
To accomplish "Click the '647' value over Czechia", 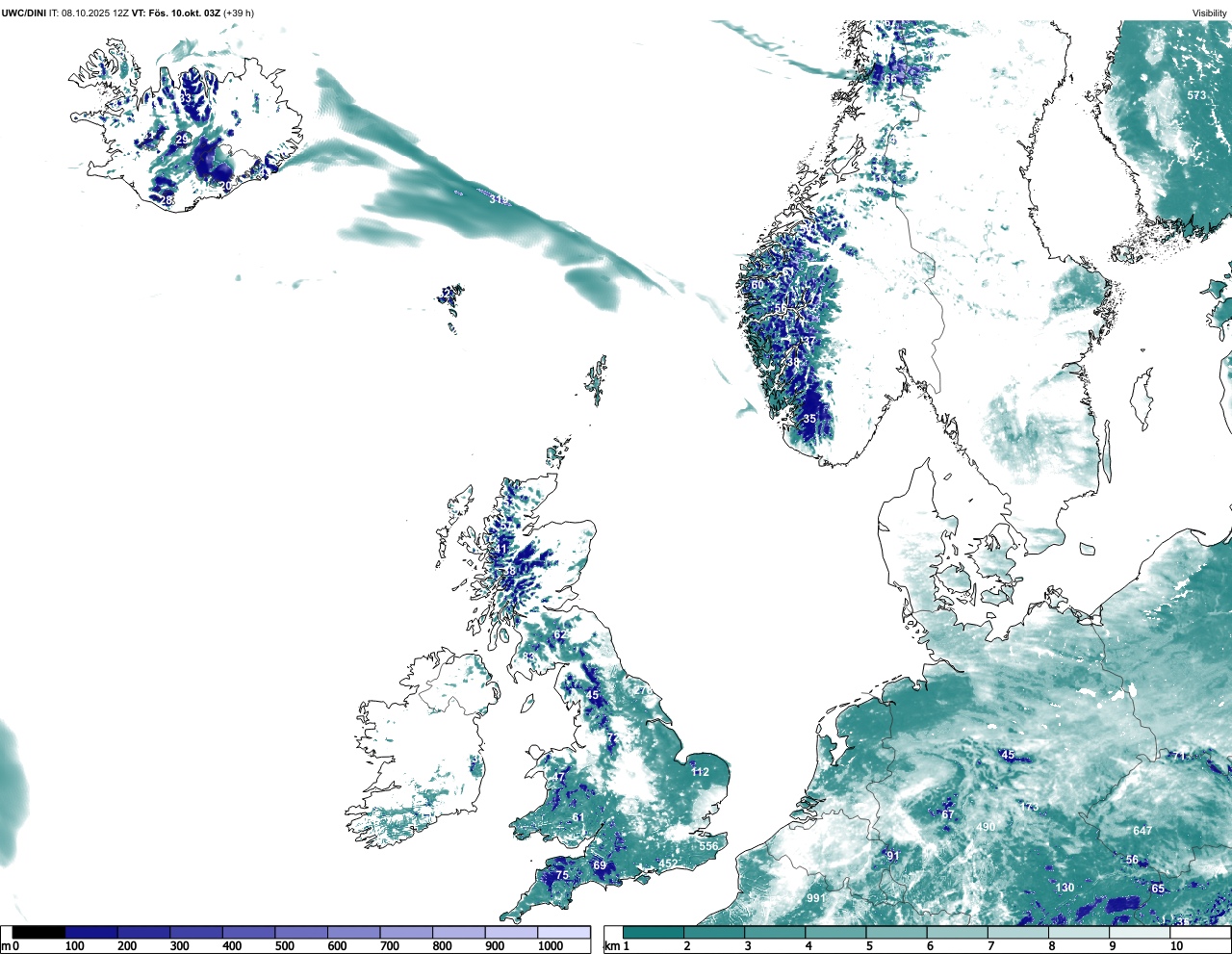I will [1142, 831].
